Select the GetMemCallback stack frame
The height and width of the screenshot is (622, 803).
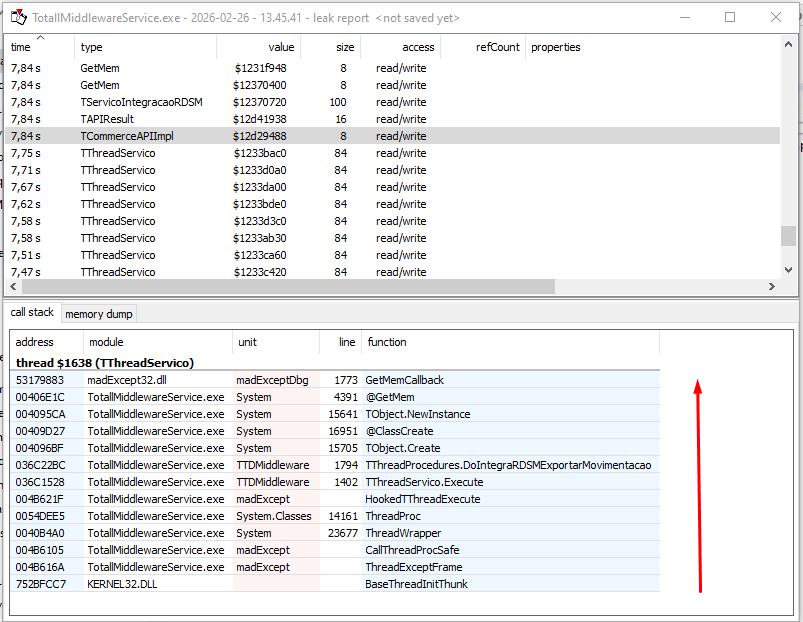pos(335,380)
